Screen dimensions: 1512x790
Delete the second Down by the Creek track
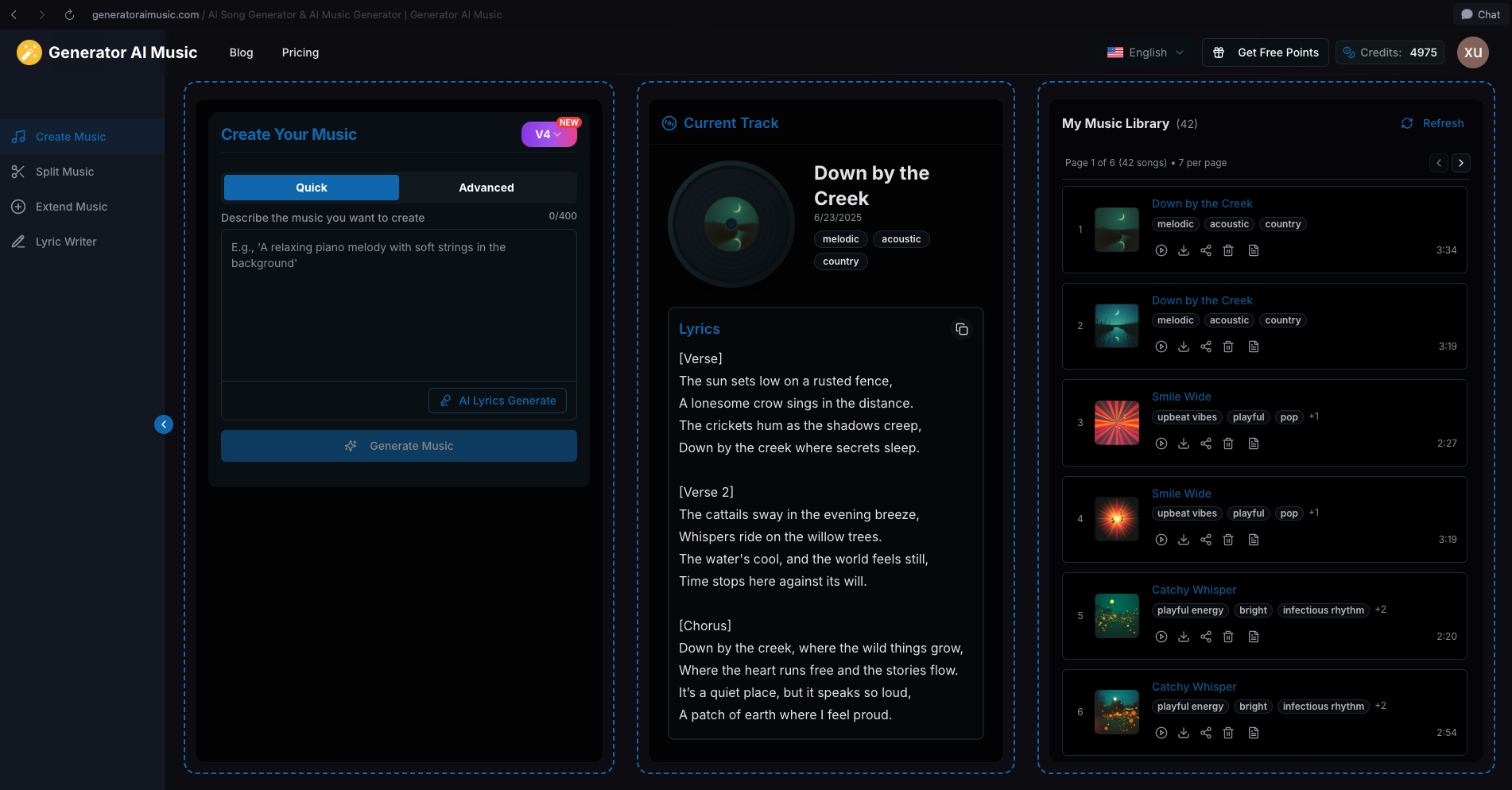[x=1228, y=347]
